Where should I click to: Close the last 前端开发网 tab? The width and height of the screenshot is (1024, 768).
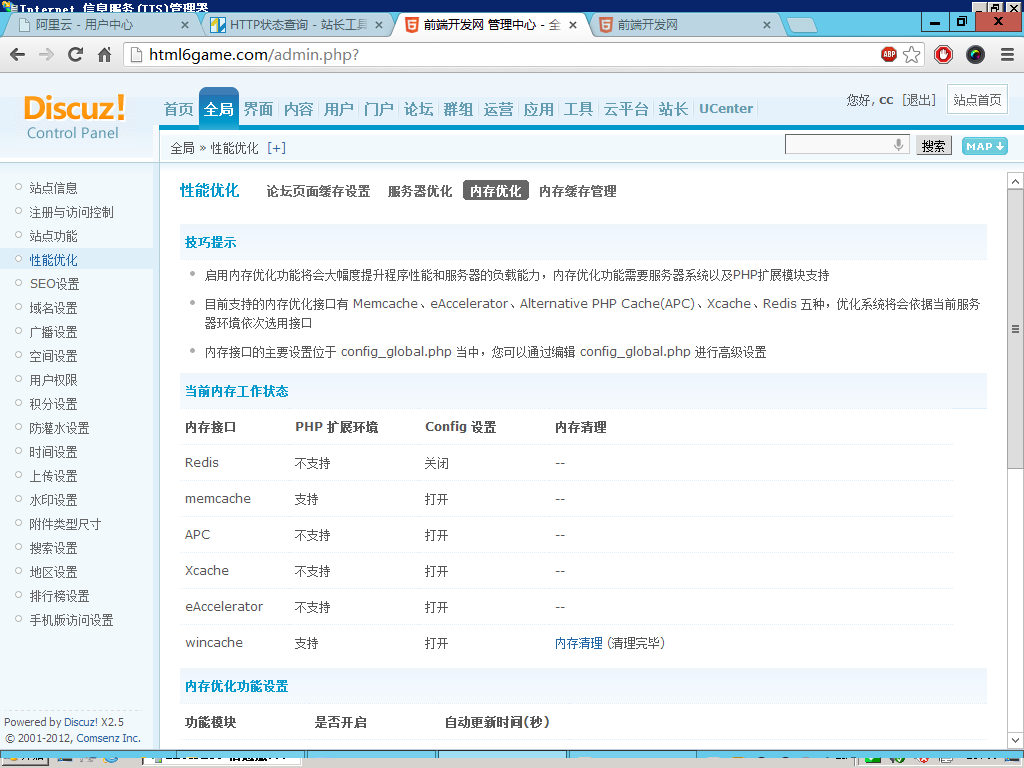coord(767,25)
